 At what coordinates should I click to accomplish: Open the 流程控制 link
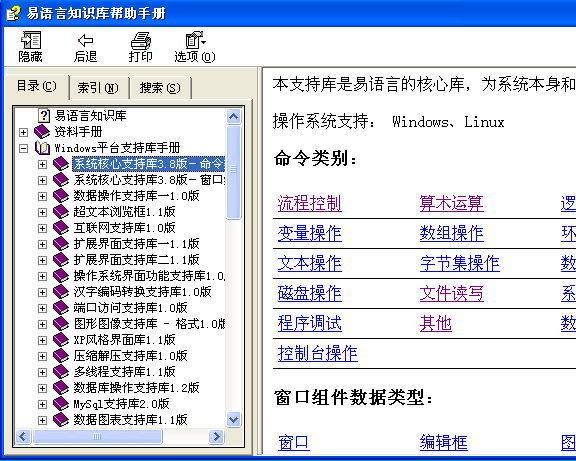pos(310,204)
